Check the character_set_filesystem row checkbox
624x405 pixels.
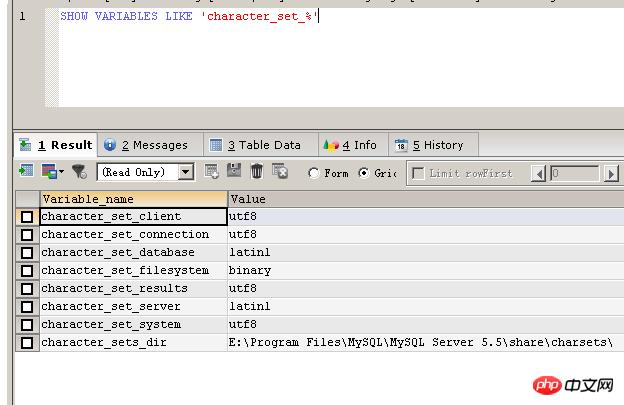pyautogui.click(x=27, y=271)
